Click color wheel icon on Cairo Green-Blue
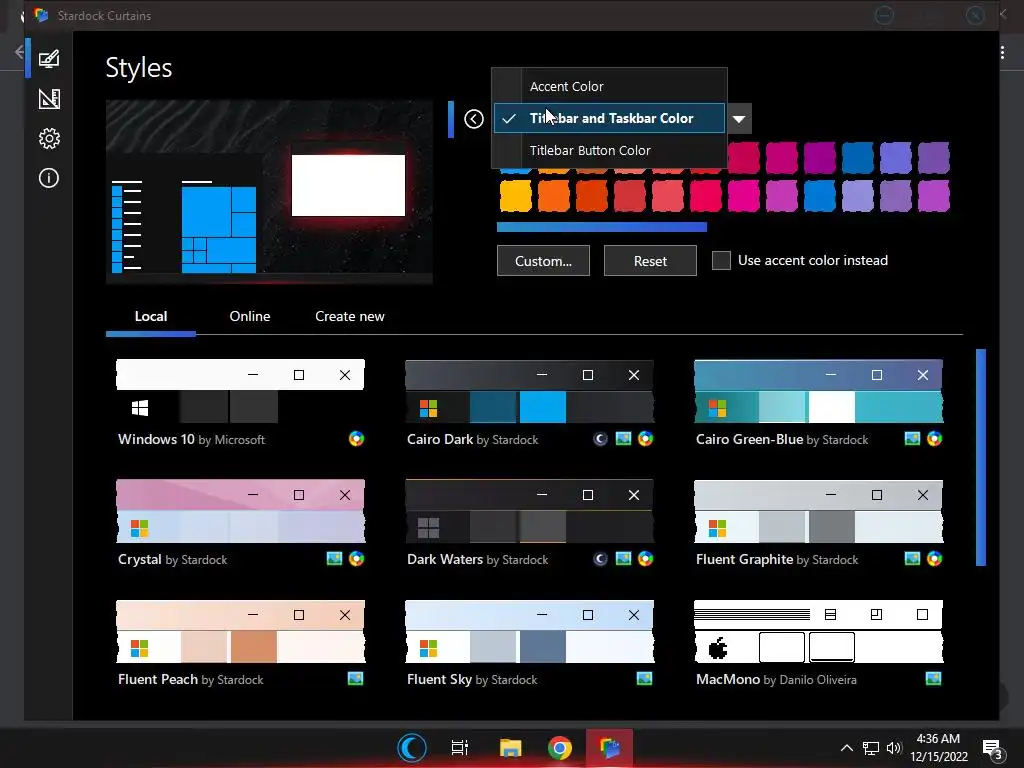Screen dimensions: 1024x768 (x=935, y=439)
